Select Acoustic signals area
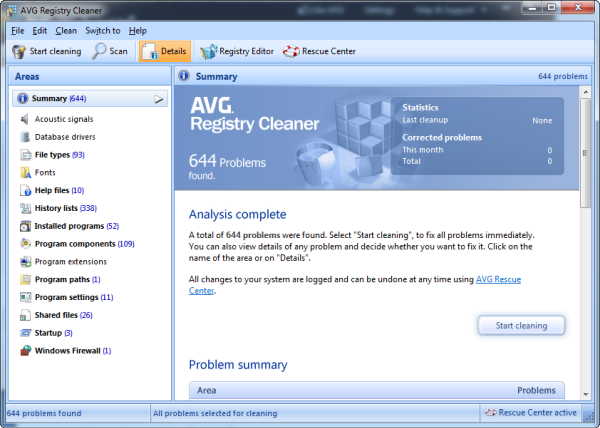The width and height of the screenshot is (600, 428). tap(64, 119)
